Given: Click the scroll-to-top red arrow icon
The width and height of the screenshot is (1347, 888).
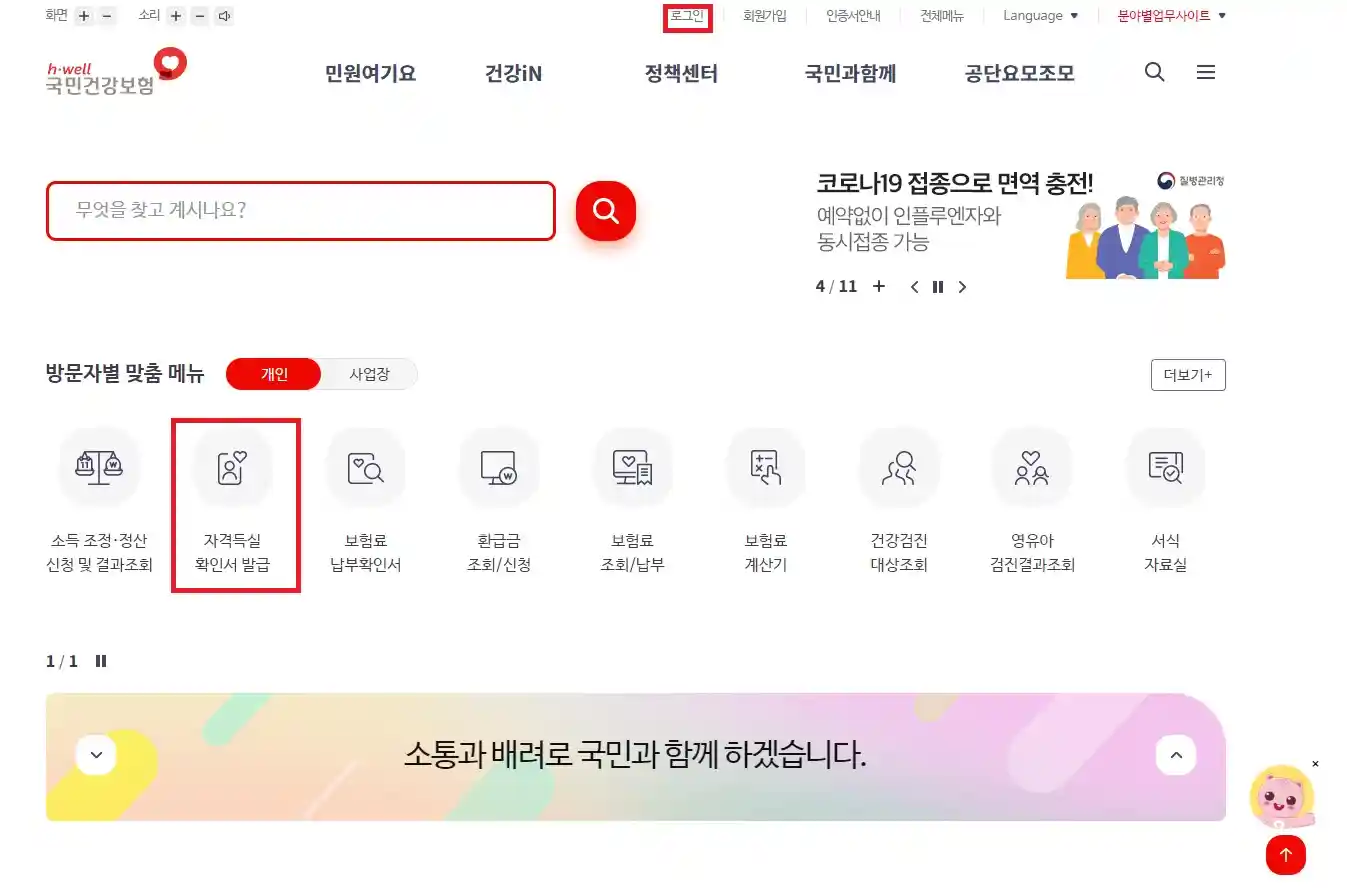Looking at the screenshot, I should click(1285, 855).
